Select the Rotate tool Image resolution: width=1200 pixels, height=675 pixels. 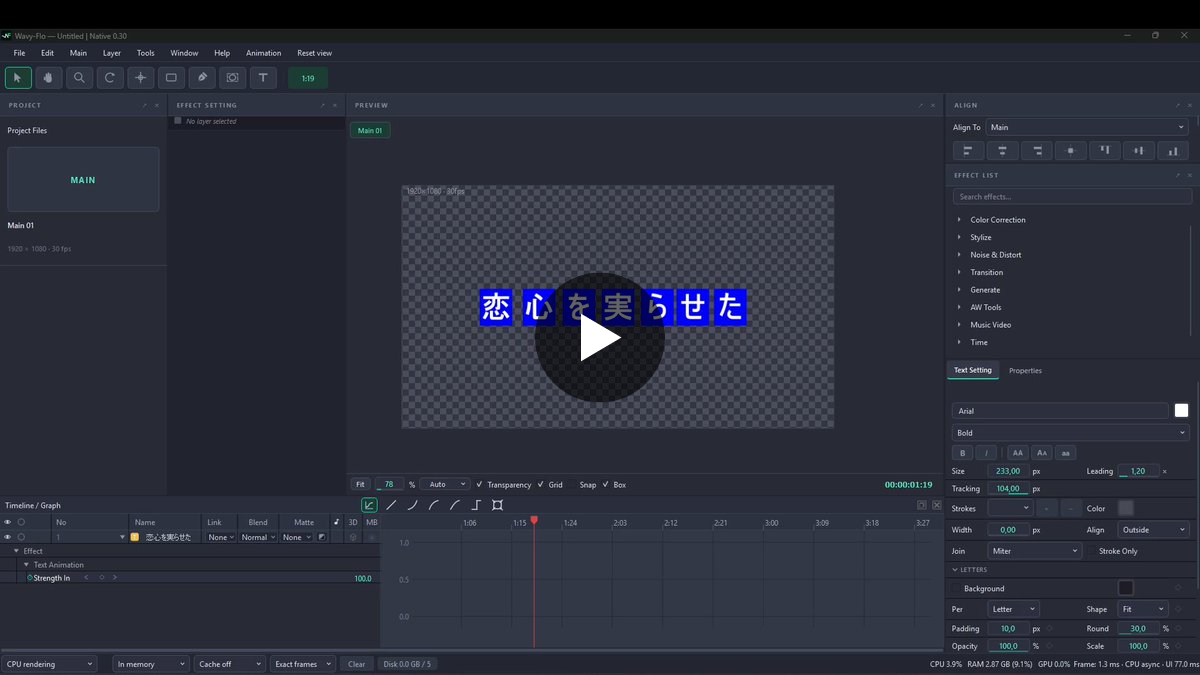(110, 77)
